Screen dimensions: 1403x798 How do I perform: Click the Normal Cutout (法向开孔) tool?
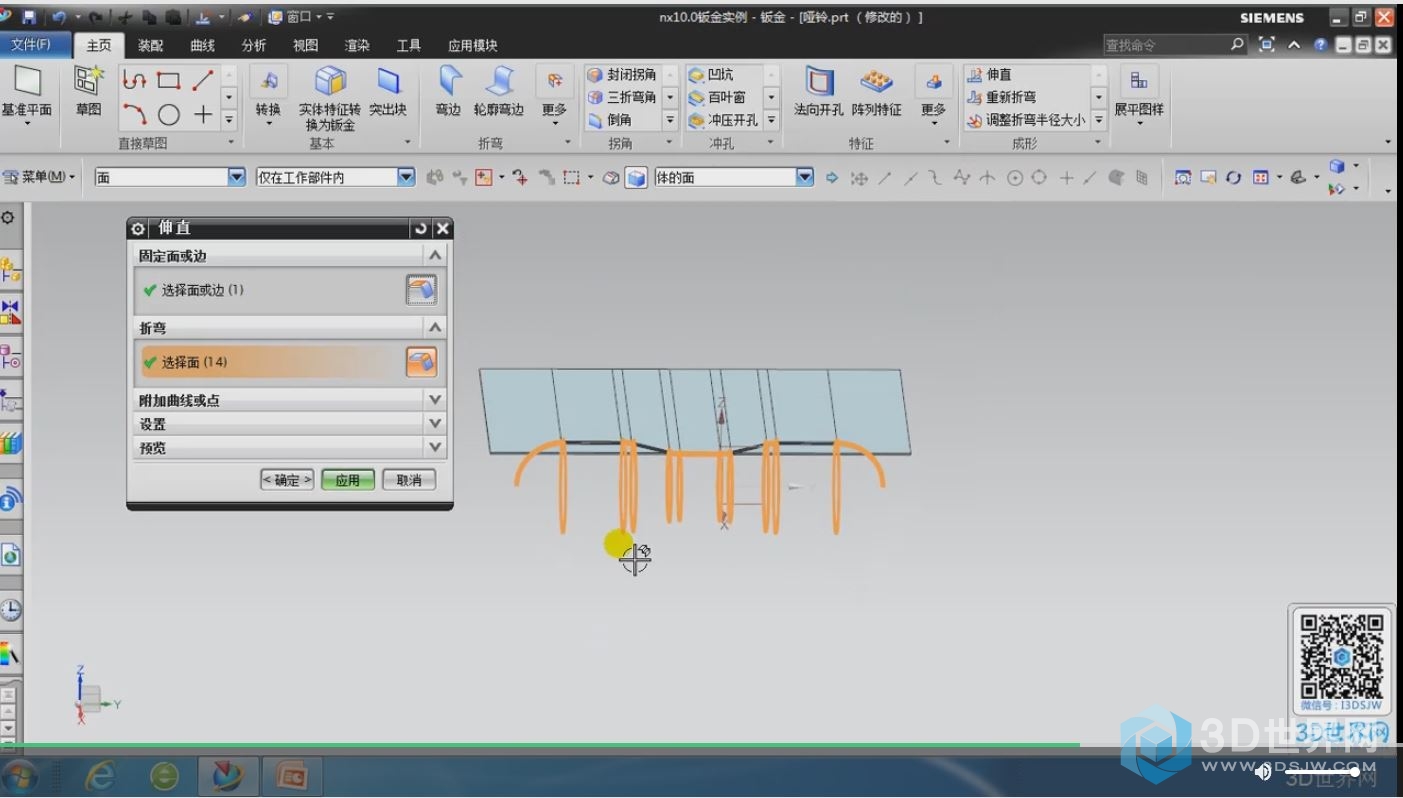pos(819,92)
